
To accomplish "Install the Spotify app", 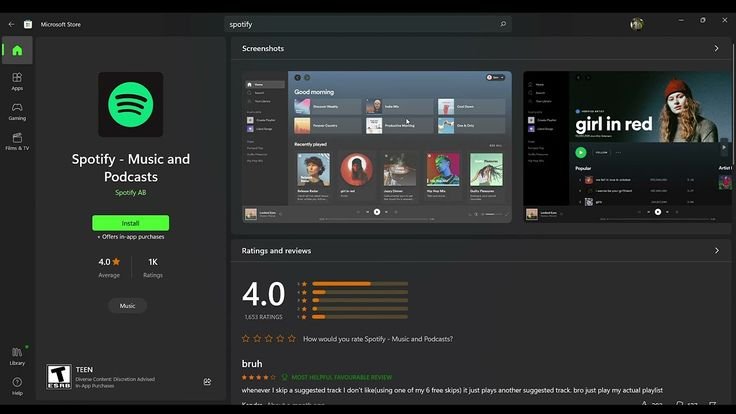I will [x=130, y=223].
